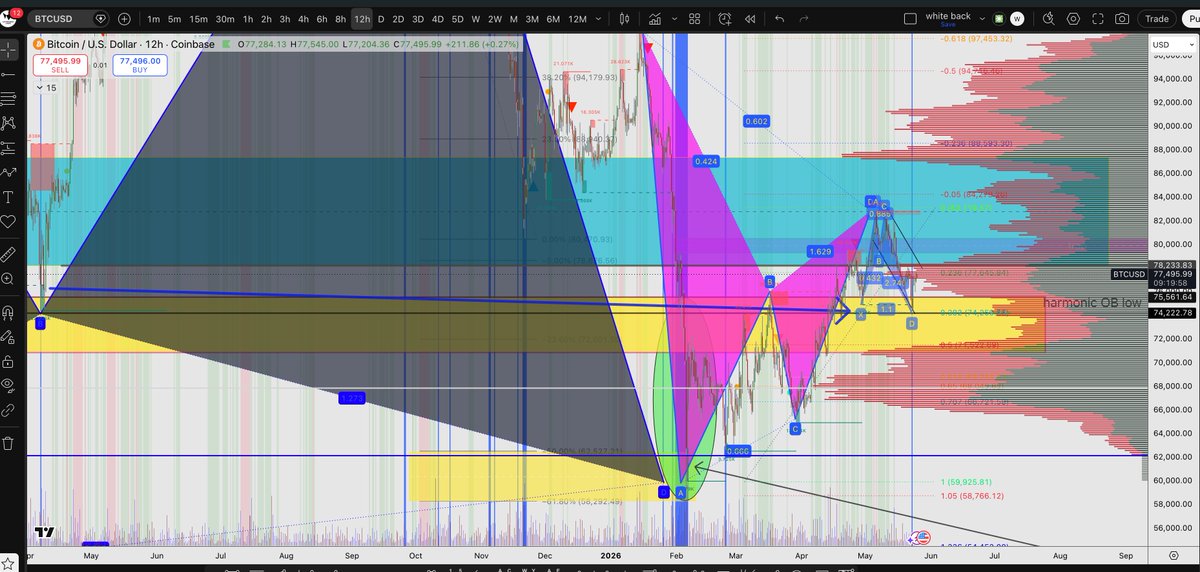1200x572 pixels.
Task: Click the 'harmonic OB low' text label
Action: pyautogui.click(x=1092, y=302)
